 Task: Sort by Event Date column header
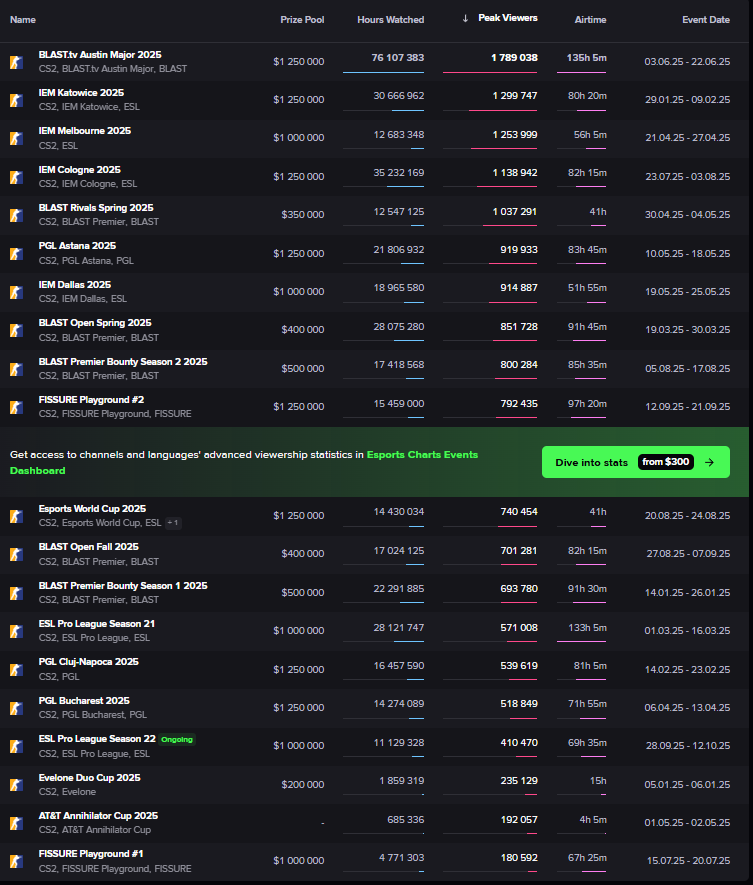(706, 19)
